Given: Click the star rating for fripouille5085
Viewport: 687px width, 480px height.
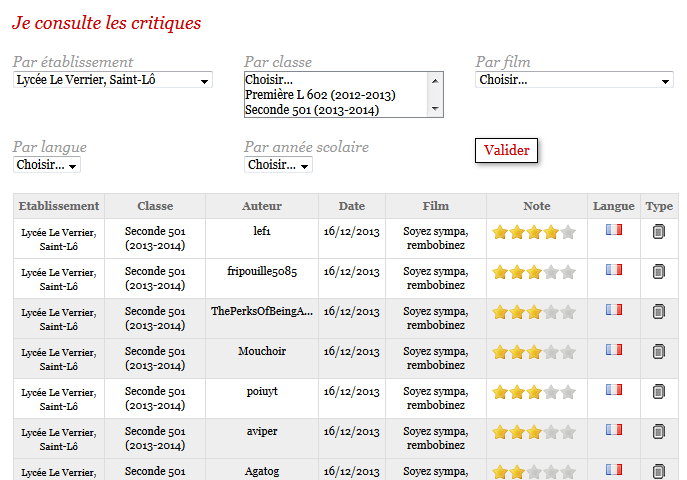Looking at the screenshot, I should click(x=534, y=272).
